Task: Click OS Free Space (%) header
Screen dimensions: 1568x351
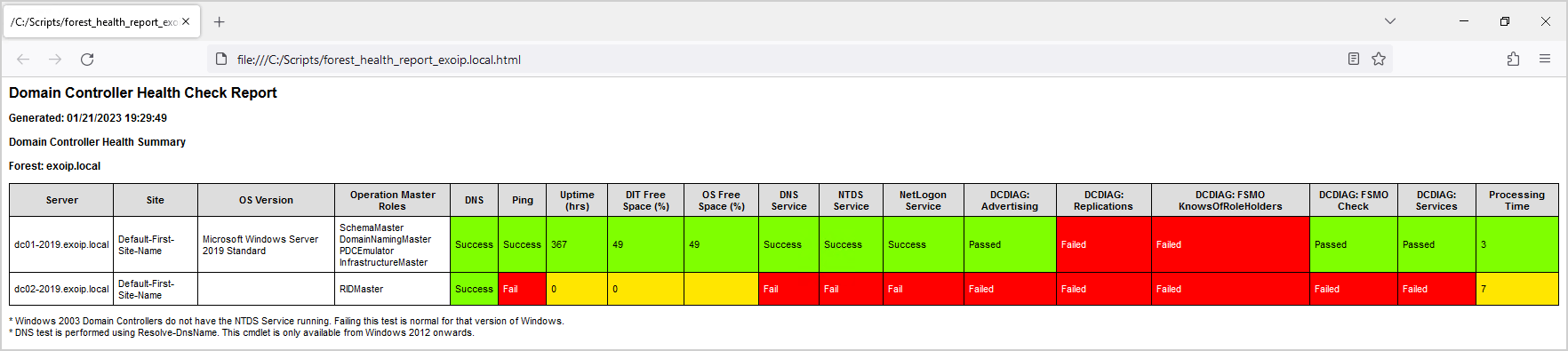Action: (x=721, y=200)
